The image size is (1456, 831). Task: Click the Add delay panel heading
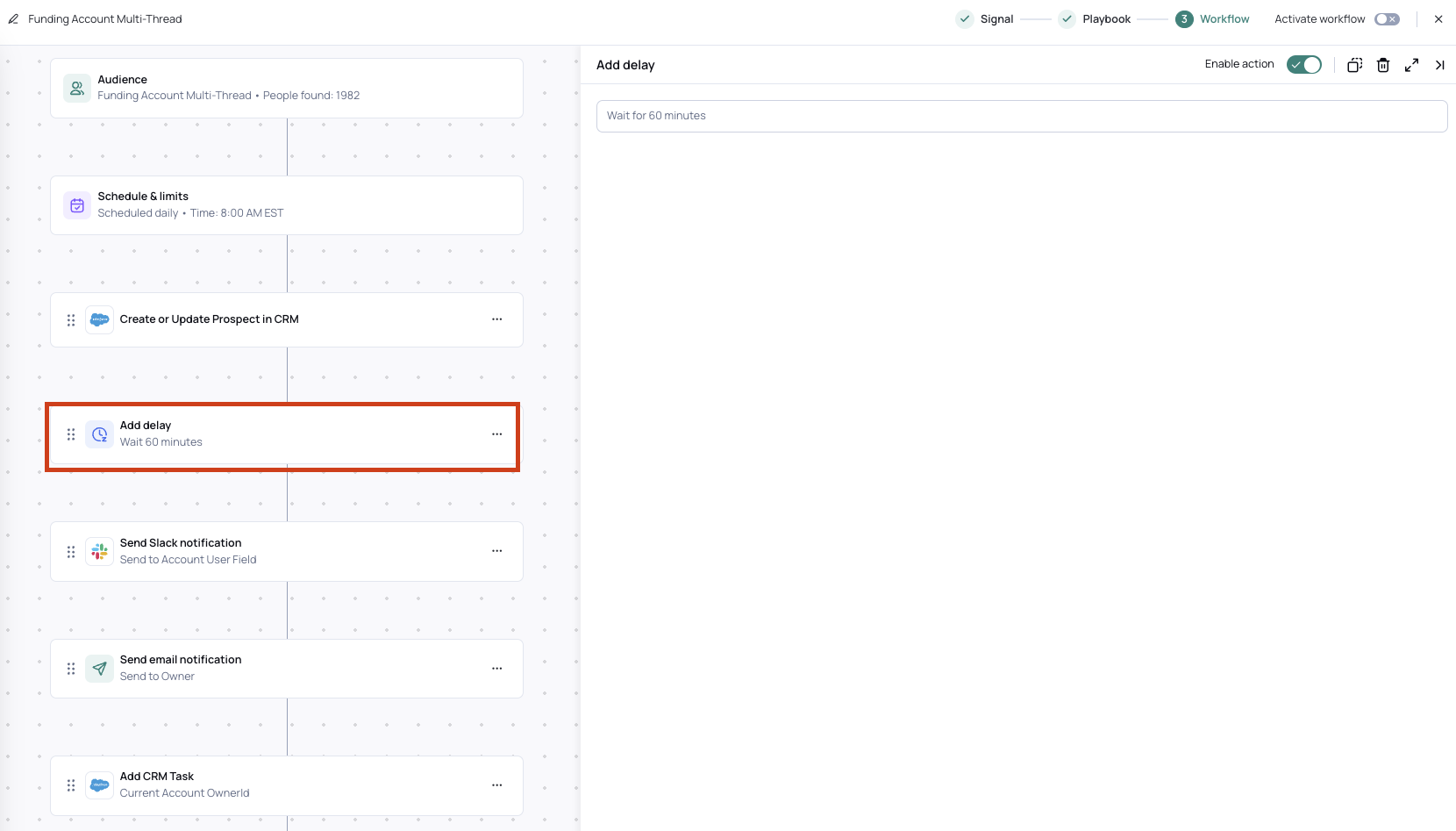[x=625, y=65]
